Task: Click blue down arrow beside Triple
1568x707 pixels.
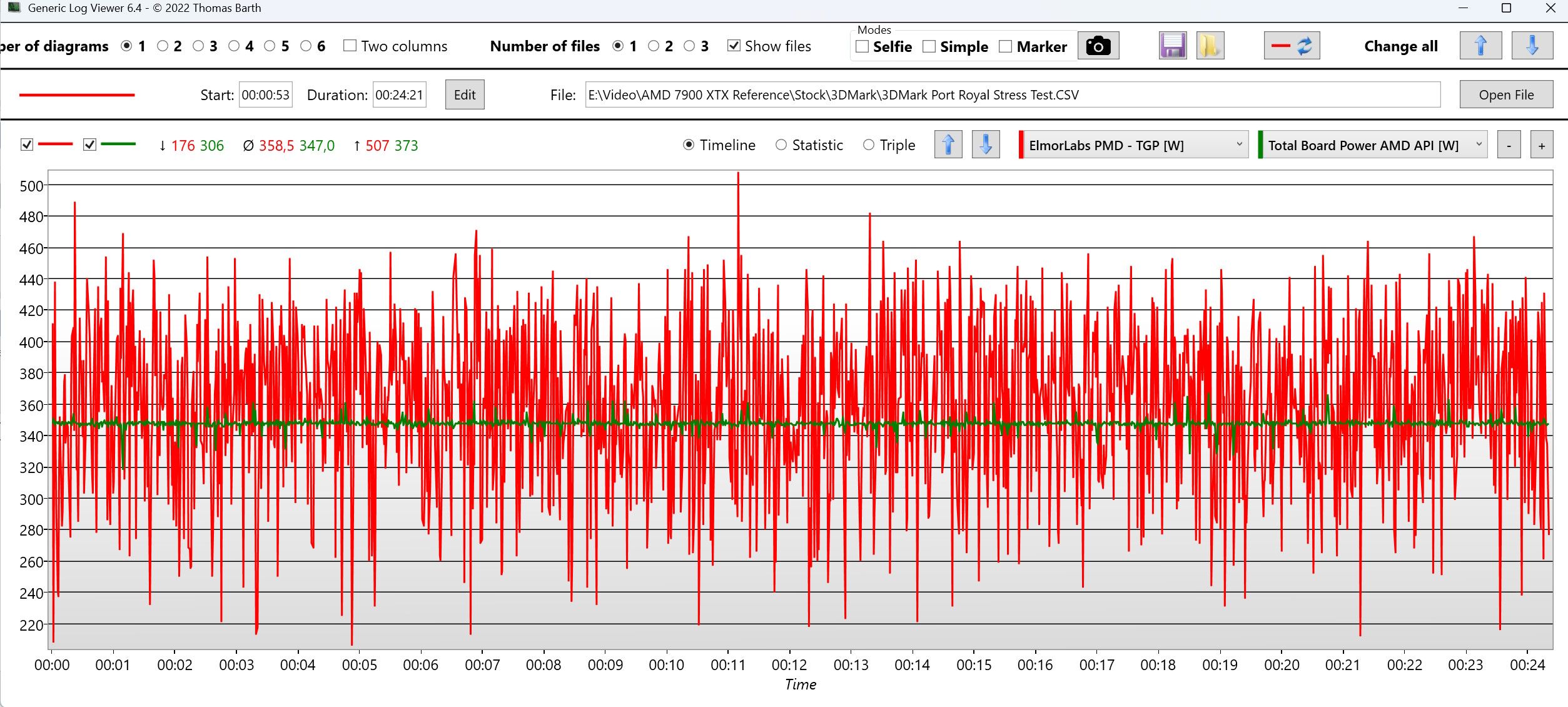Action: (x=985, y=145)
